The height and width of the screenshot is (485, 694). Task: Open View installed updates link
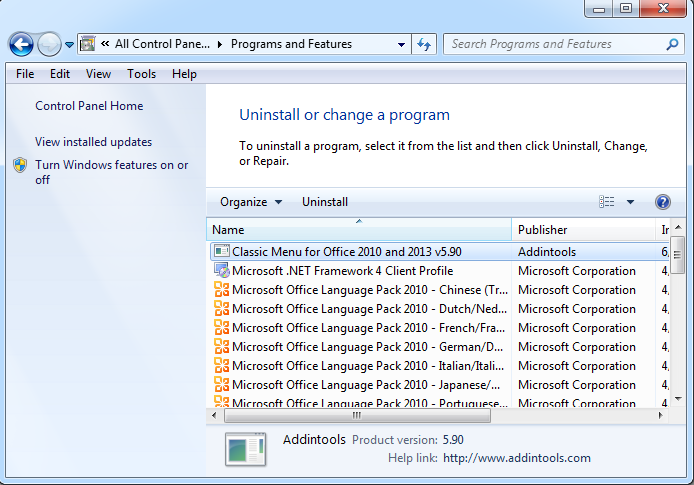[x=93, y=142]
